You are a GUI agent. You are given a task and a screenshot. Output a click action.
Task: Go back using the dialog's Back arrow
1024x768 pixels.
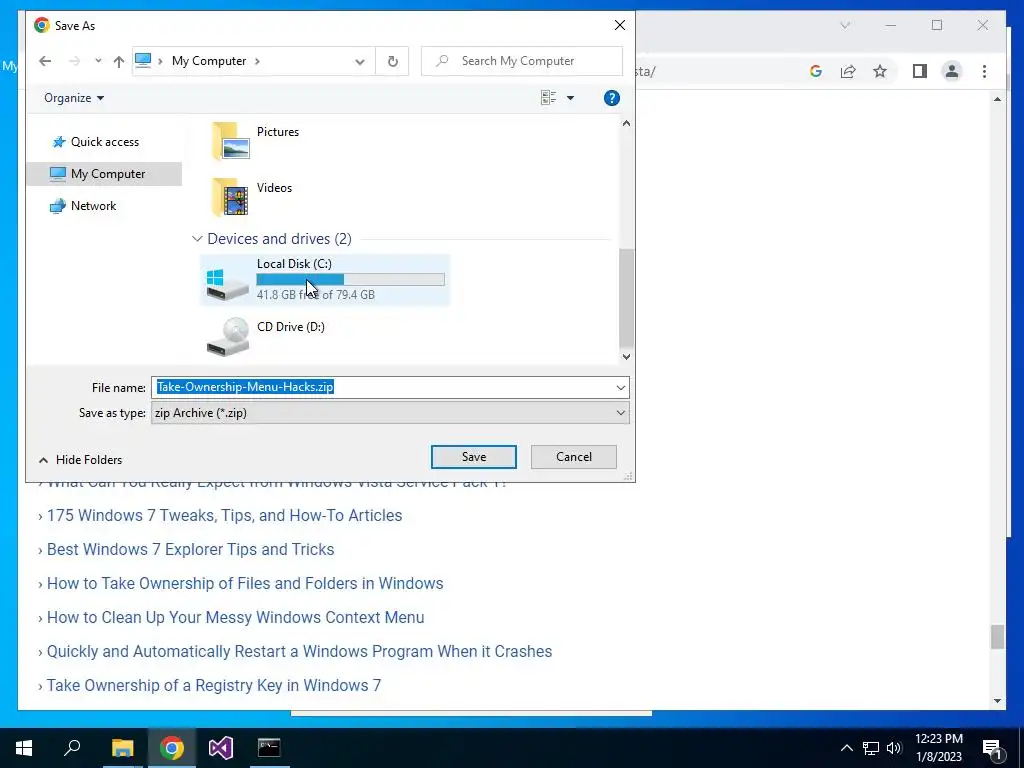tap(44, 61)
